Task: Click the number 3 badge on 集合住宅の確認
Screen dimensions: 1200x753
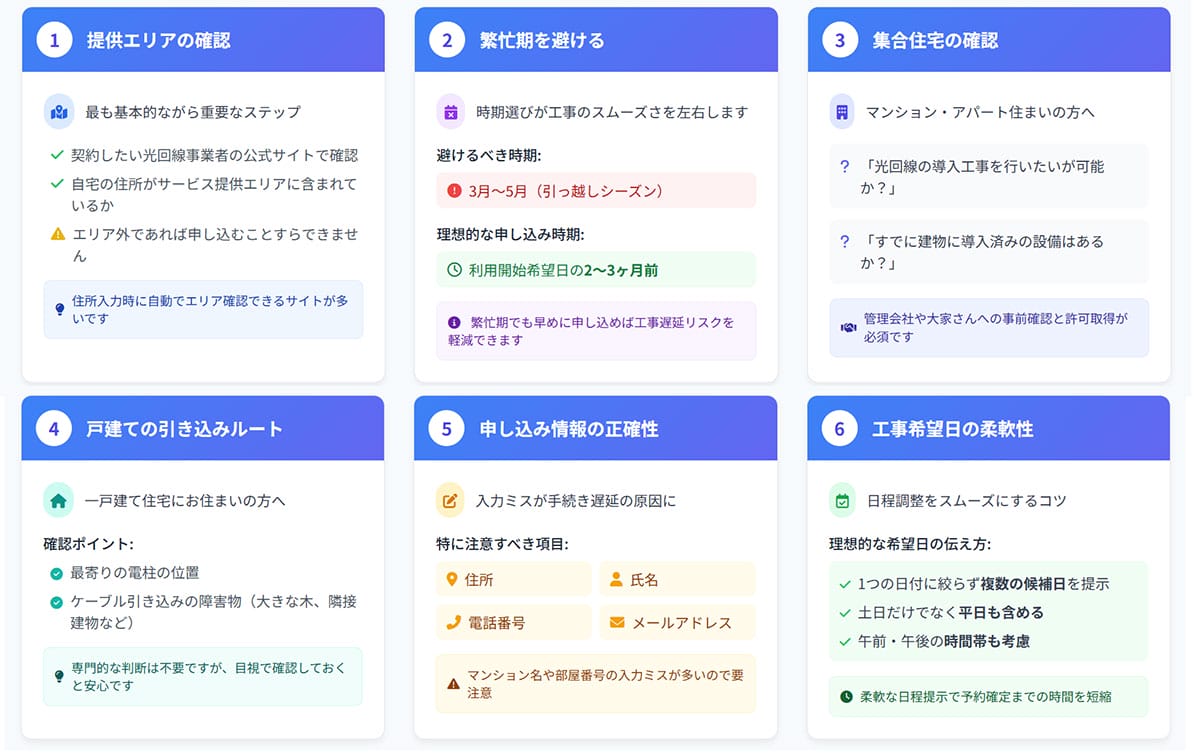Action: (x=839, y=40)
